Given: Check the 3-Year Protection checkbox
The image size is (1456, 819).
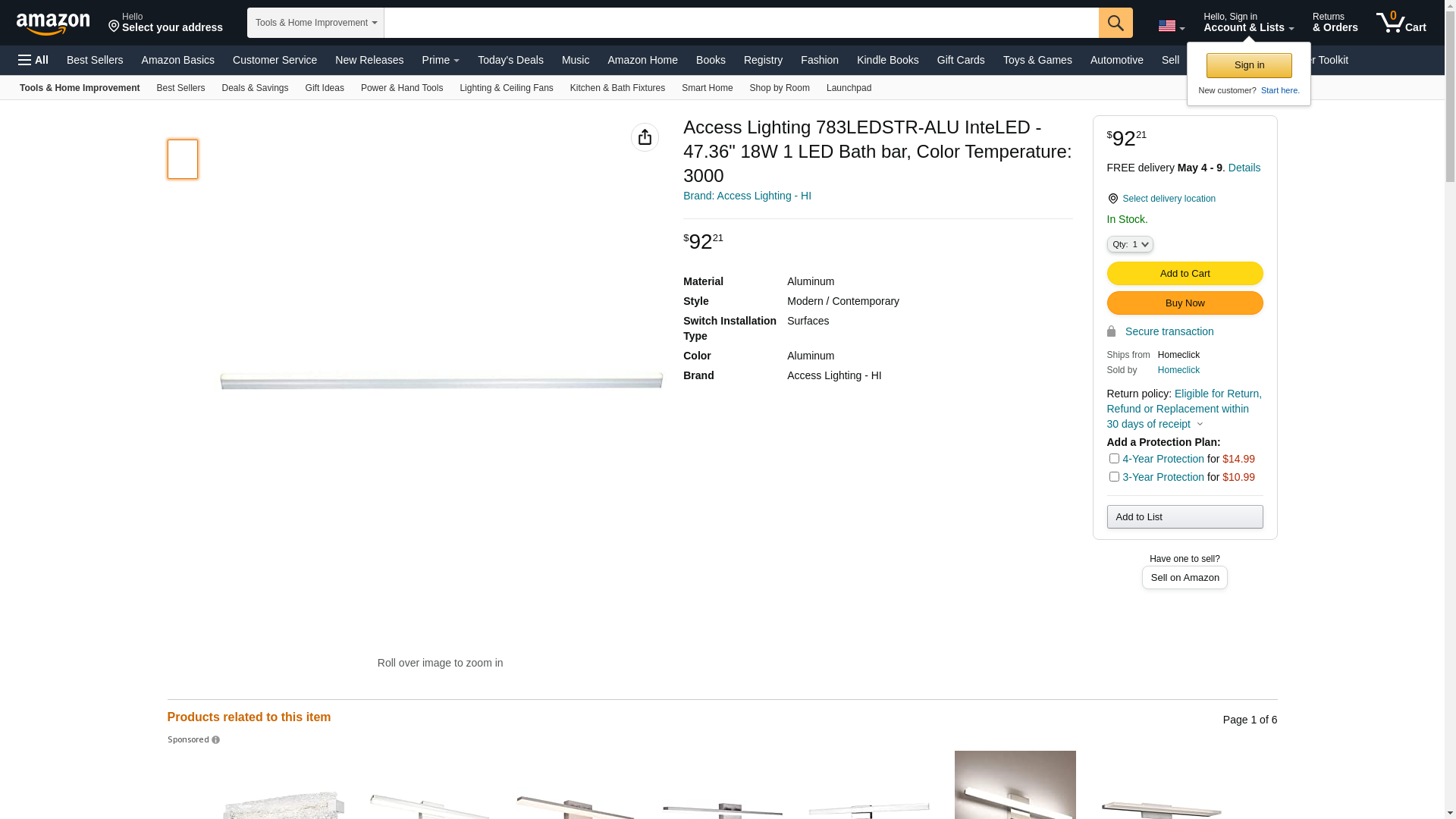Looking at the screenshot, I should pos(1114,477).
